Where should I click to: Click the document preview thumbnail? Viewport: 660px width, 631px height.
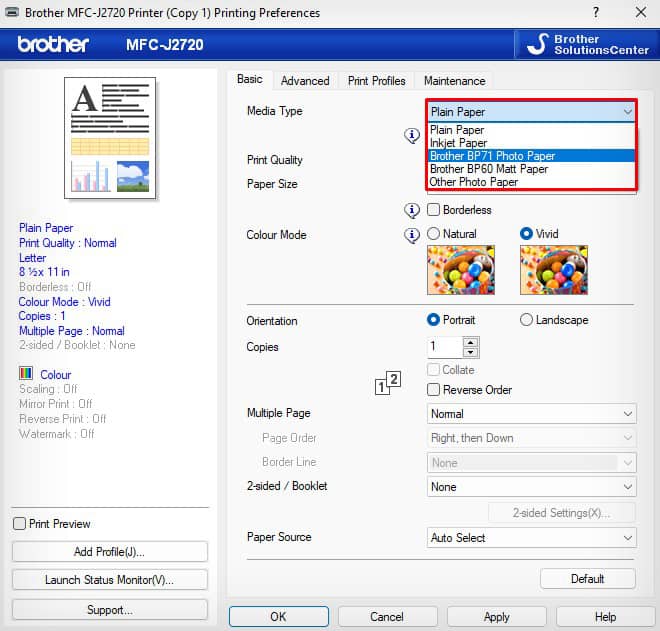pos(110,138)
